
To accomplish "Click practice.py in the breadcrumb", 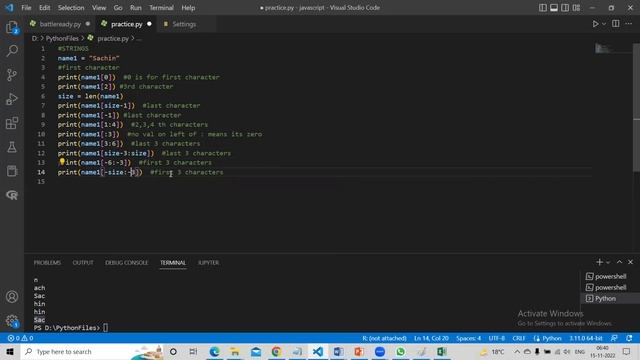I will [x=113, y=38].
